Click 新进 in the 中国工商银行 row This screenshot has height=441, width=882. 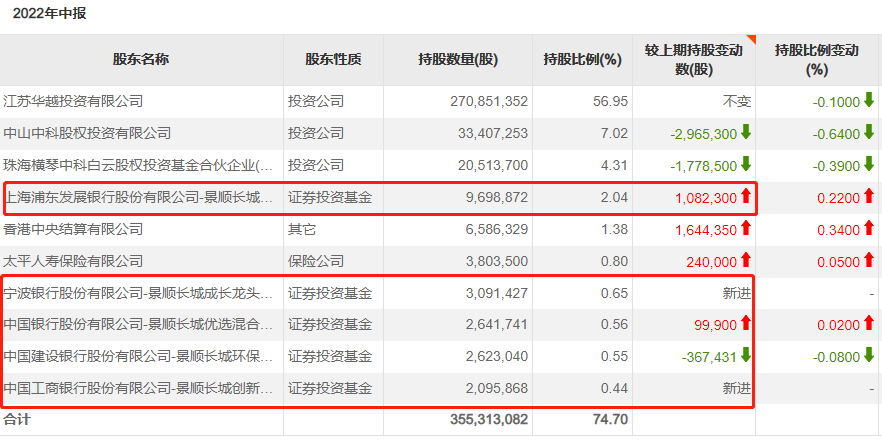[737, 389]
